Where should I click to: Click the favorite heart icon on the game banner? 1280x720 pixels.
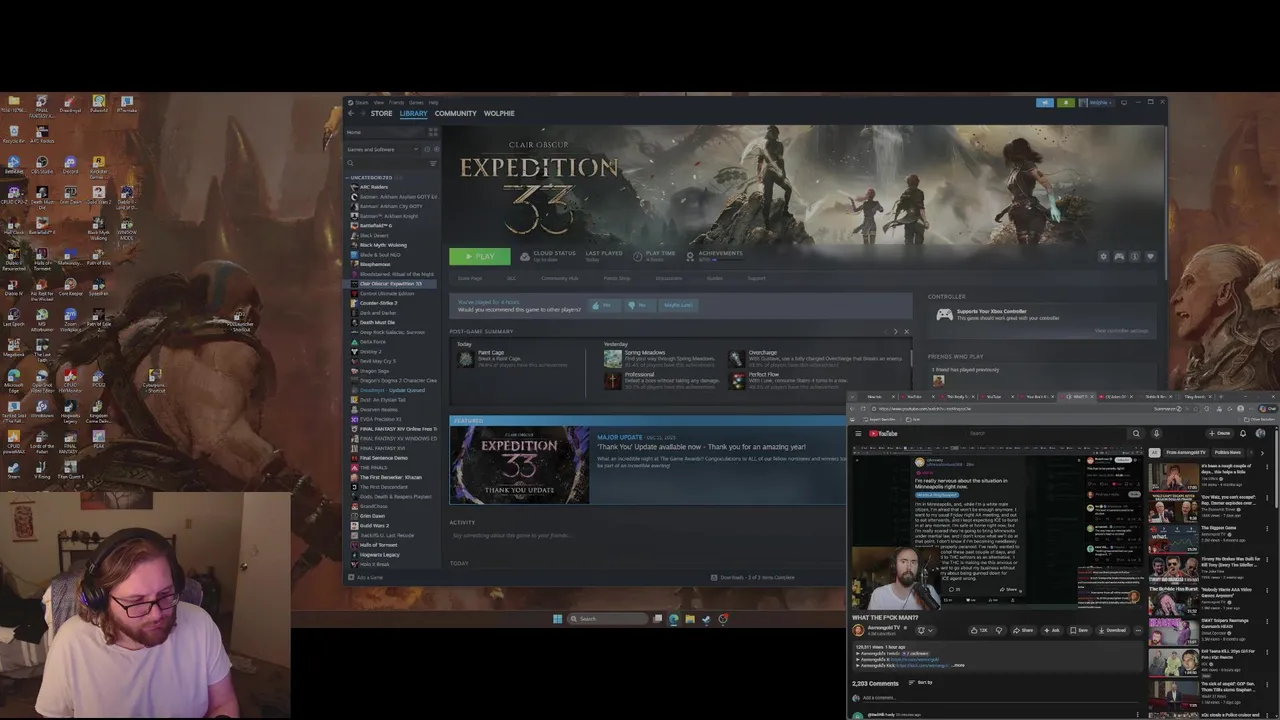pos(1150,257)
